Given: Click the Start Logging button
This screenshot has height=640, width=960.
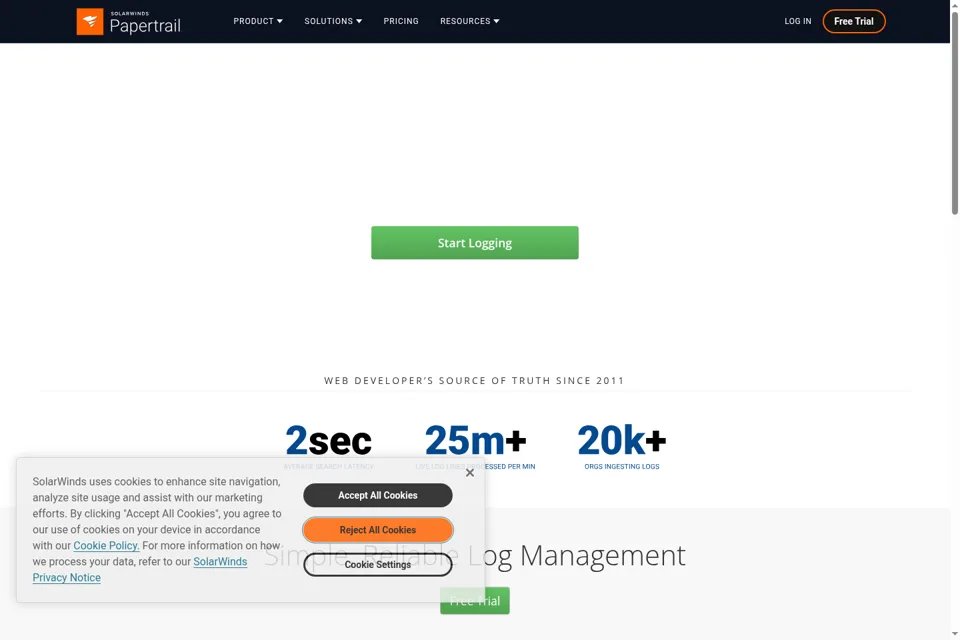Looking at the screenshot, I should point(474,243).
